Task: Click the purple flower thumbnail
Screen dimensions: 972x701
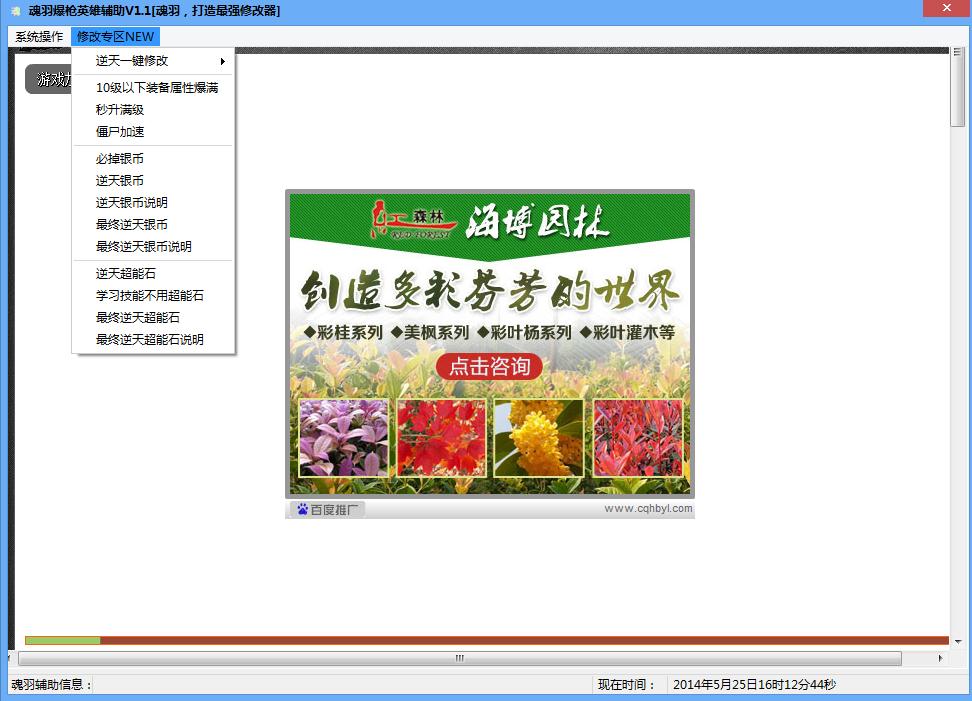Action: [343, 438]
